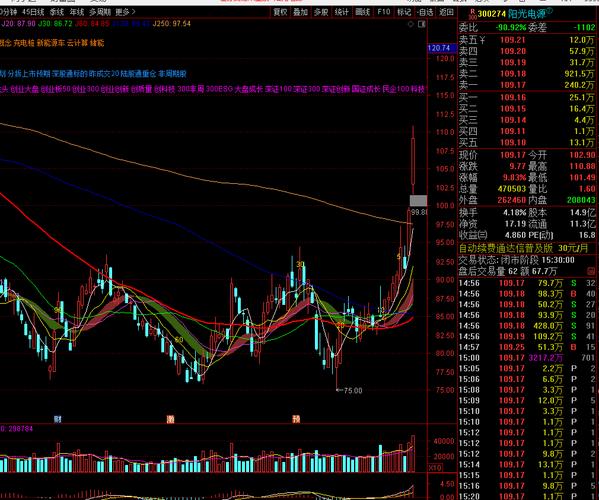599x500 pixels.
Task: Open the 多周期 multi-period selector
Action: (x=100, y=12)
